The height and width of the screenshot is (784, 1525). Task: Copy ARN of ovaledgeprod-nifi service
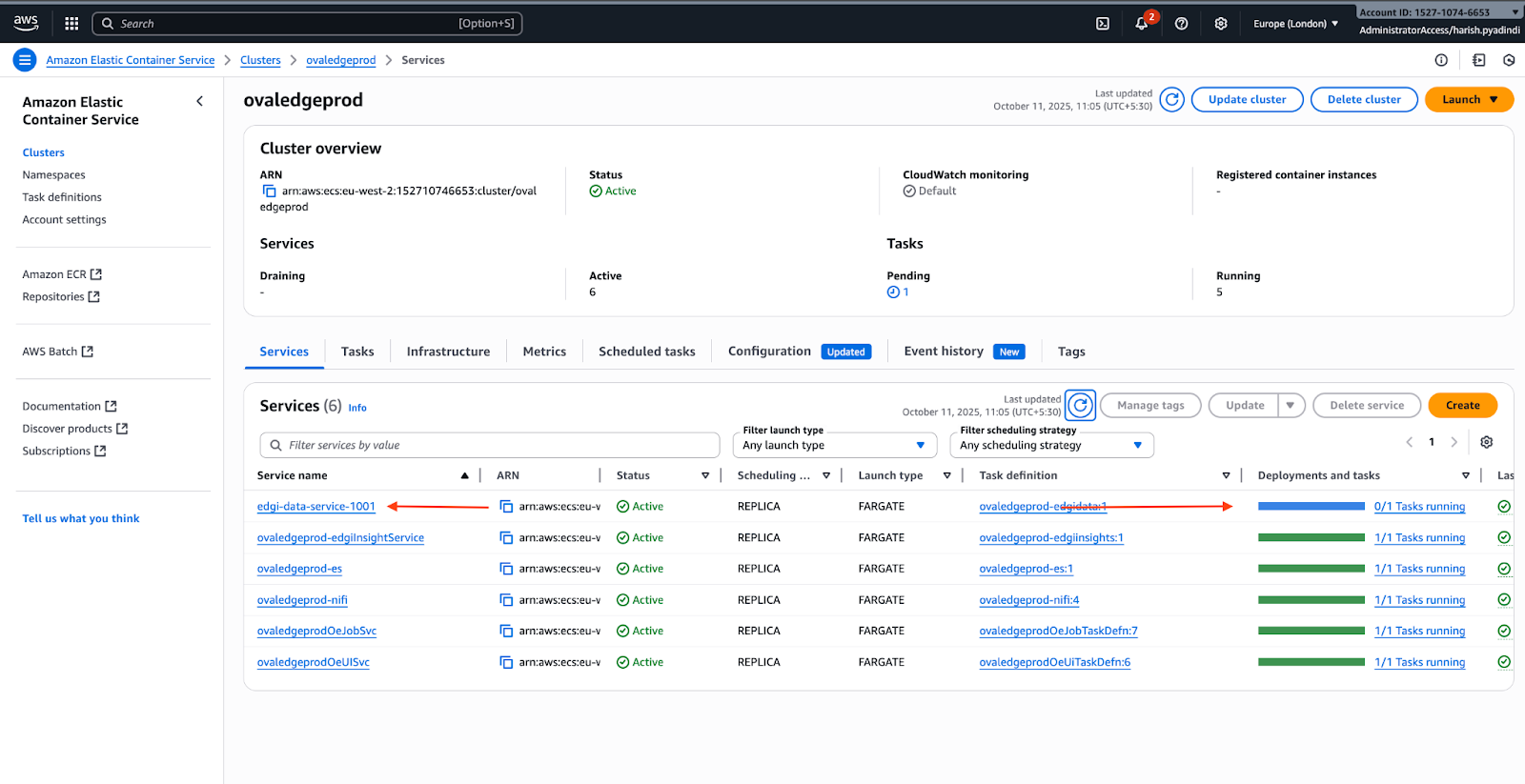click(506, 600)
